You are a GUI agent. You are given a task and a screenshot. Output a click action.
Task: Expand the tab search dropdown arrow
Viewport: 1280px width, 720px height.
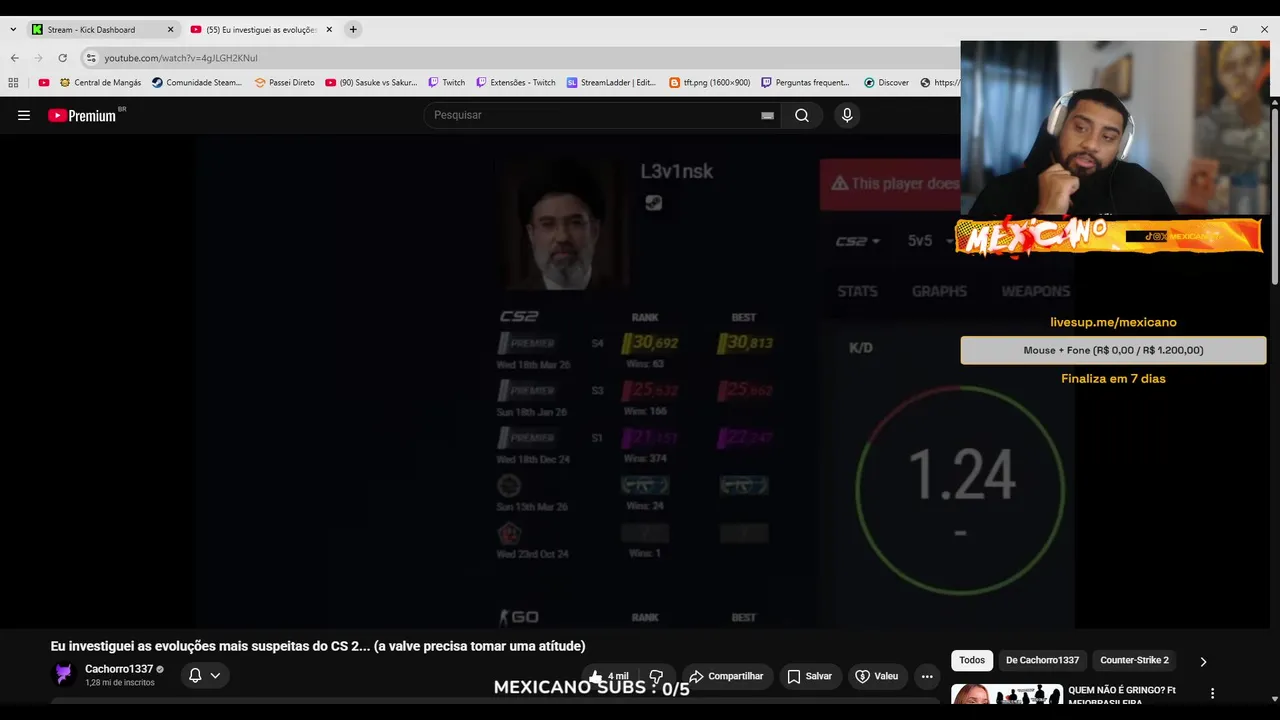pyautogui.click(x=13, y=30)
